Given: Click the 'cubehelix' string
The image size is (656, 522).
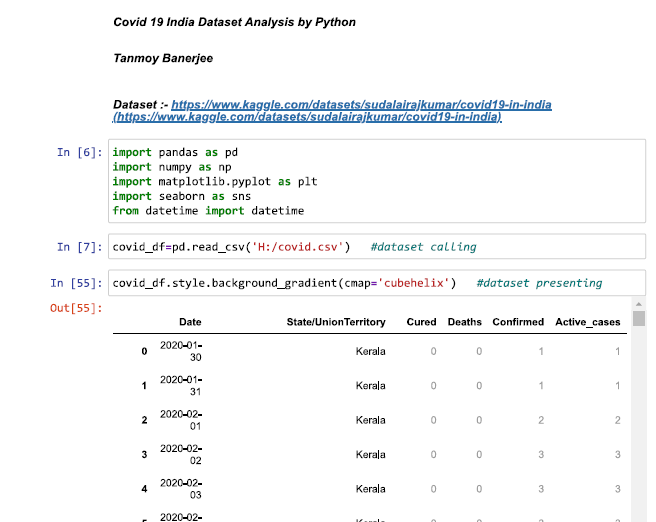Looking at the screenshot, I should tap(413, 283).
